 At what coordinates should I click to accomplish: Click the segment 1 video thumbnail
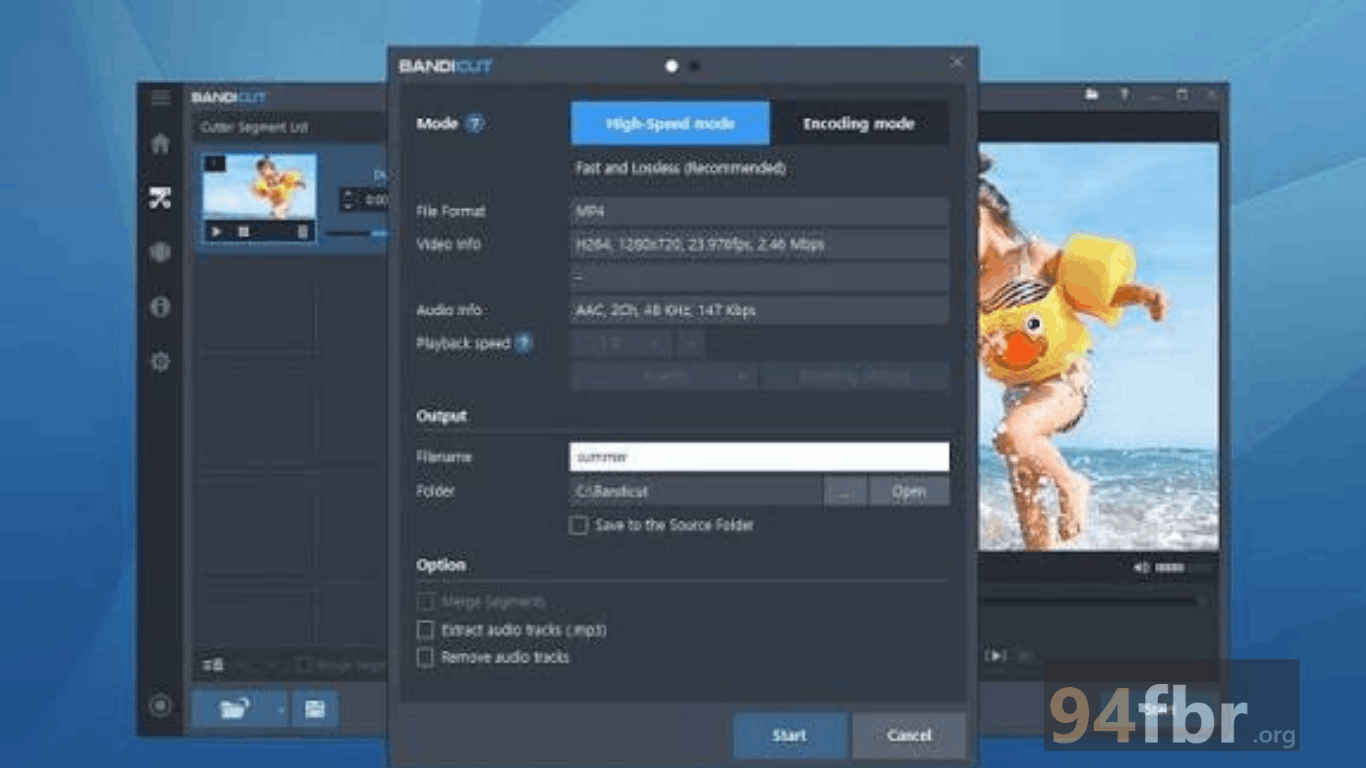point(260,187)
